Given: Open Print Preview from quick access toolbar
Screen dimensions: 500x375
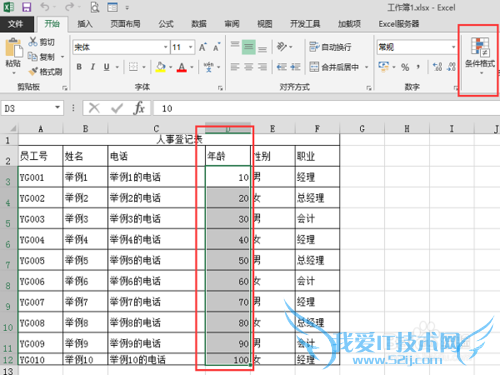Looking at the screenshot, I should (x=95, y=7).
